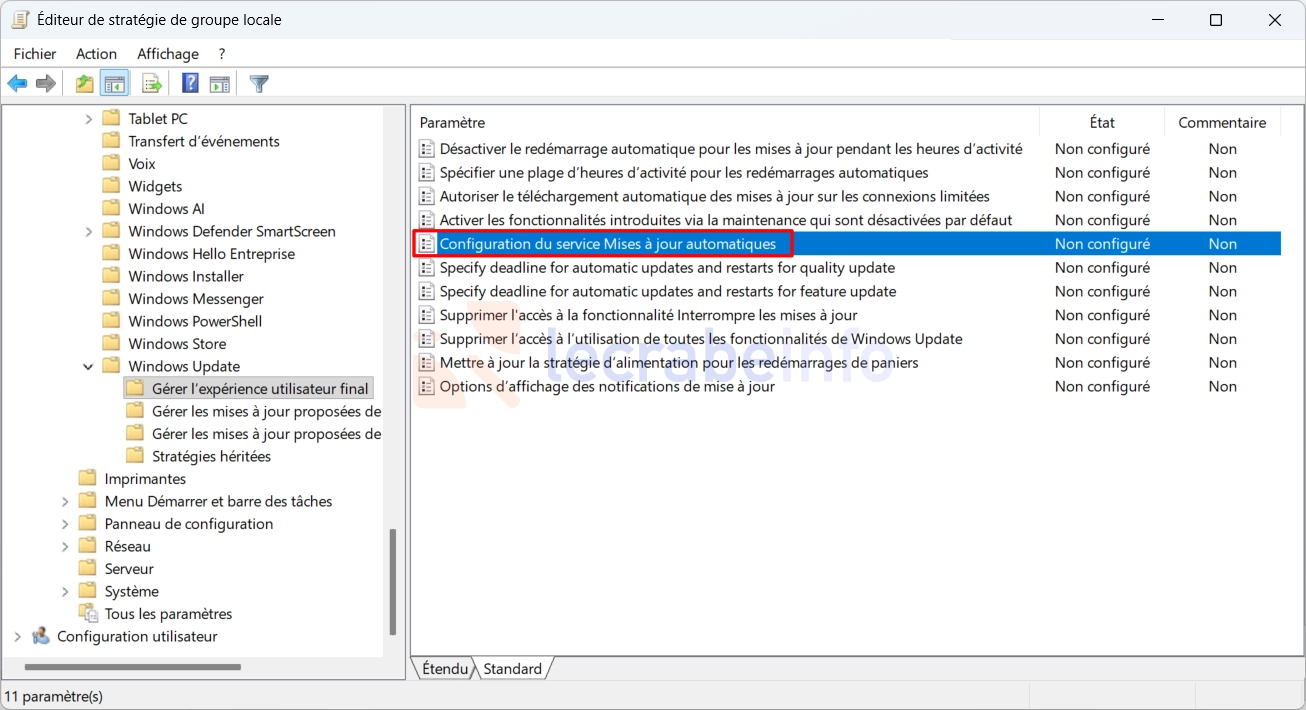
Task: Toggle the Show/Hide action pane button
Action: tap(220, 84)
